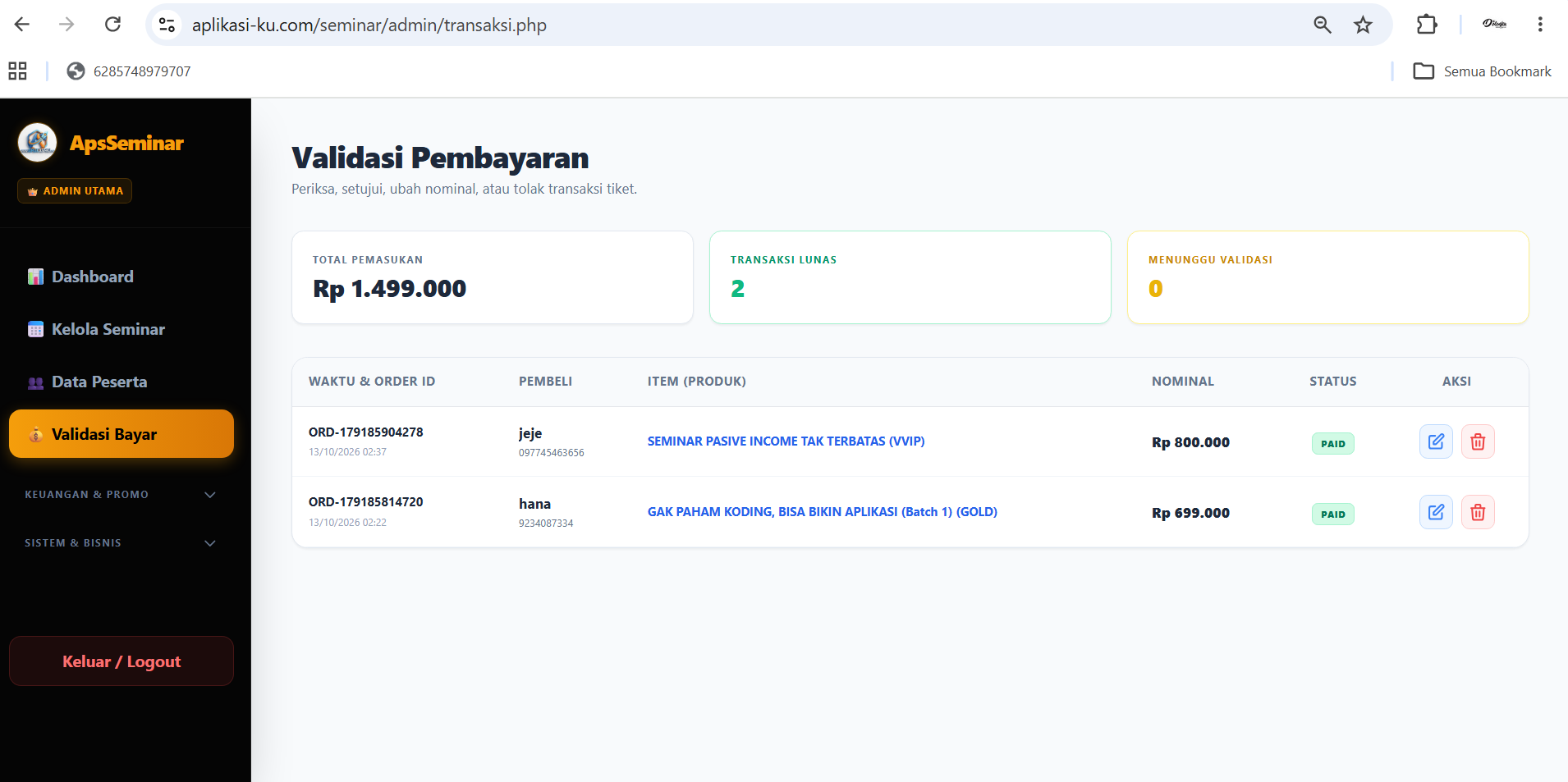Screen dimensions: 1568x782
Task: Go forward with the browser forward arrow
Action: tap(66, 25)
